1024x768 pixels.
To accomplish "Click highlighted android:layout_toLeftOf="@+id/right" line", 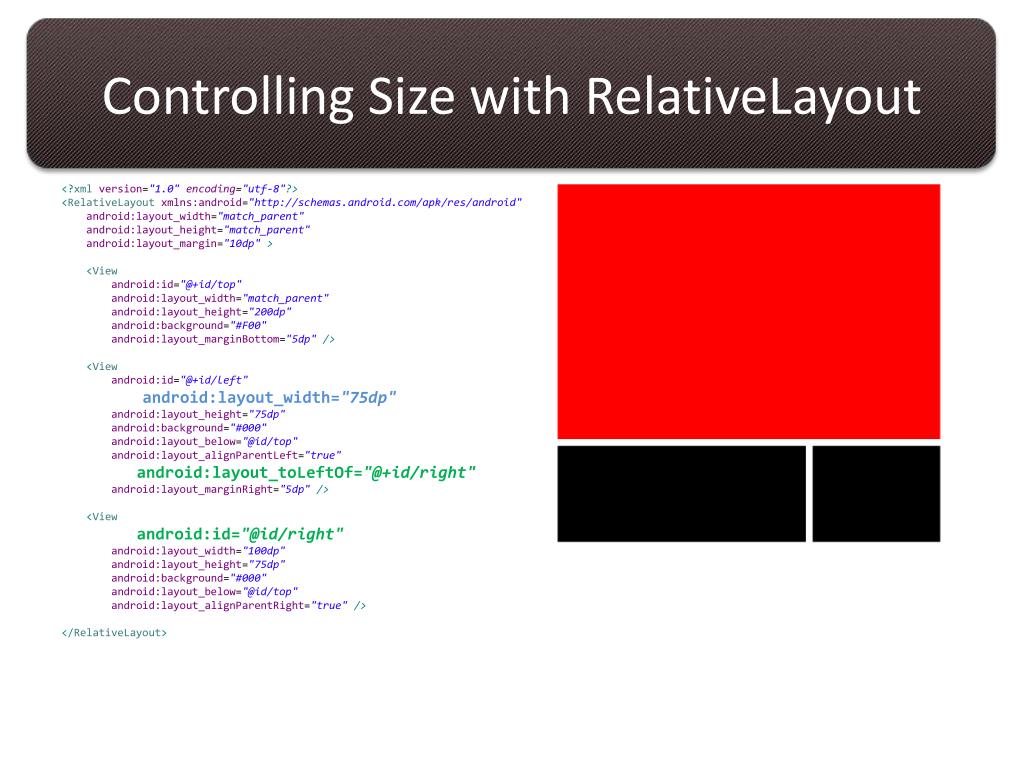I will click(306, 473).
